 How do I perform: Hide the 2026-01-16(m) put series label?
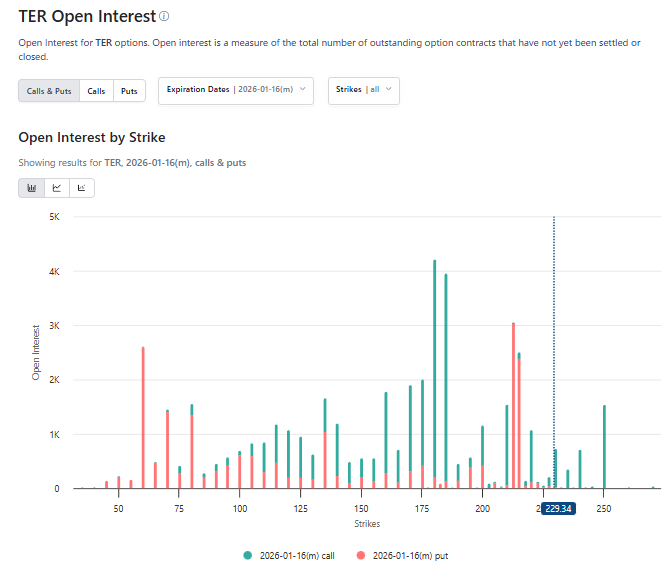pyautogui.click(x=411, y=554)
